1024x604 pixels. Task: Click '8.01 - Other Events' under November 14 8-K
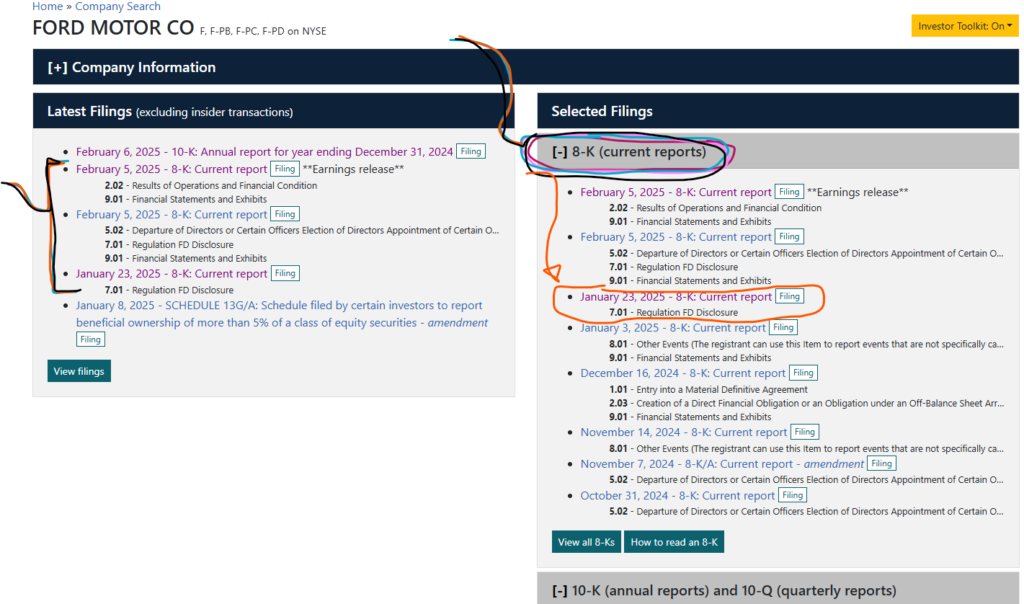pos(807,449)
